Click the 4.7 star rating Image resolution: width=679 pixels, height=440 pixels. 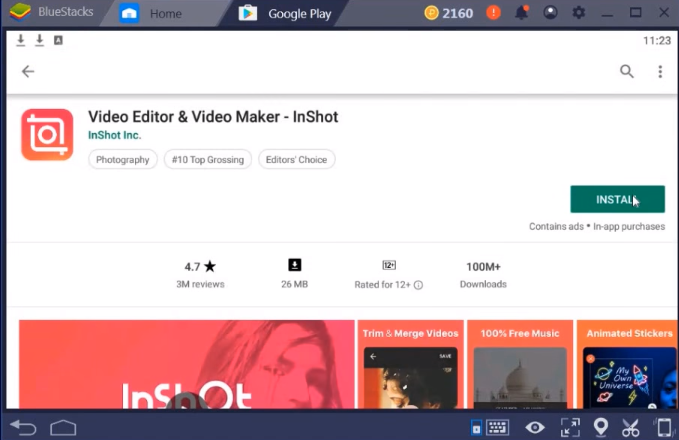coord(200,266)
